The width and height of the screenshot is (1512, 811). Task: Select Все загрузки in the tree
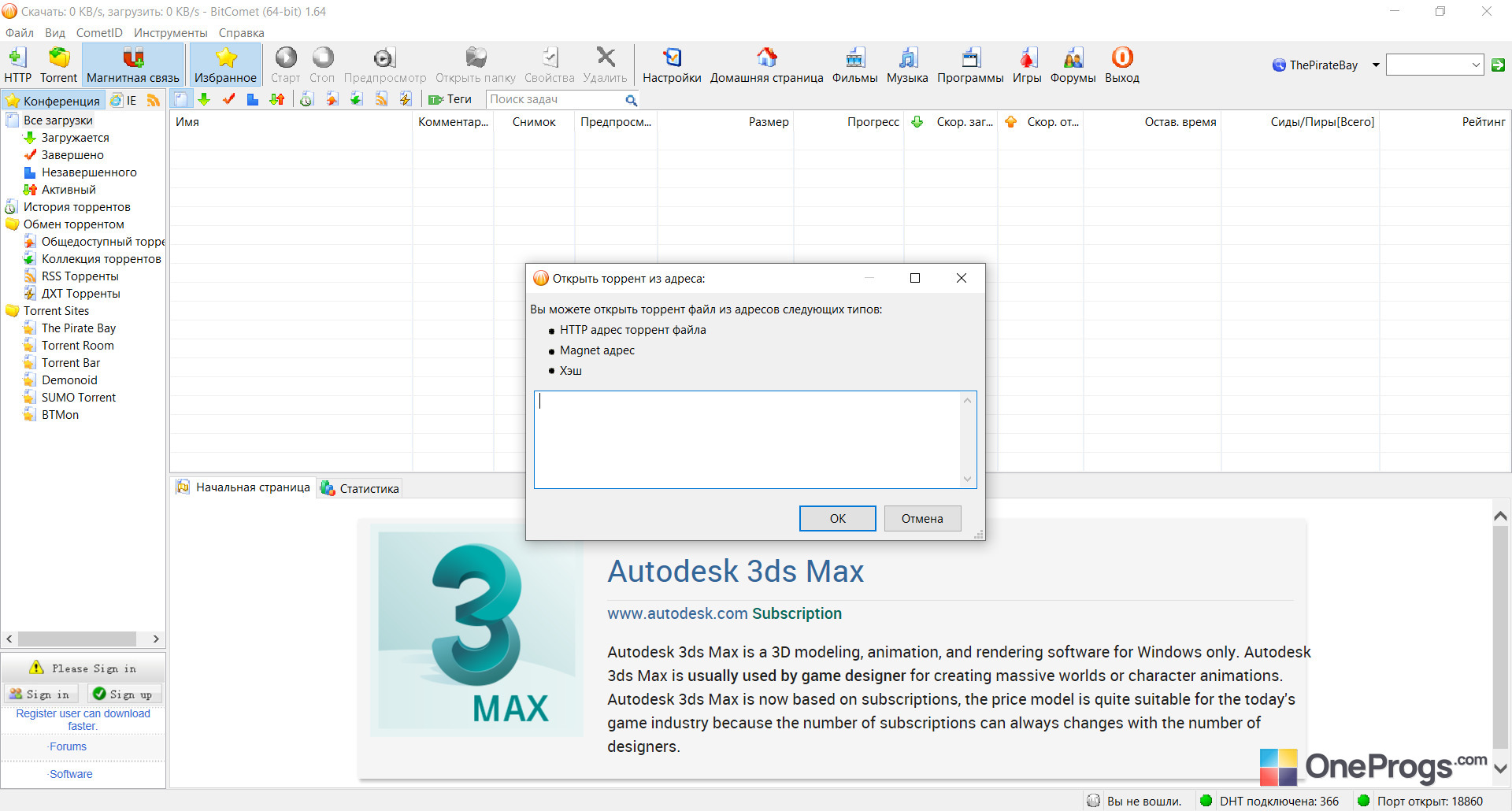coord(58,120)
